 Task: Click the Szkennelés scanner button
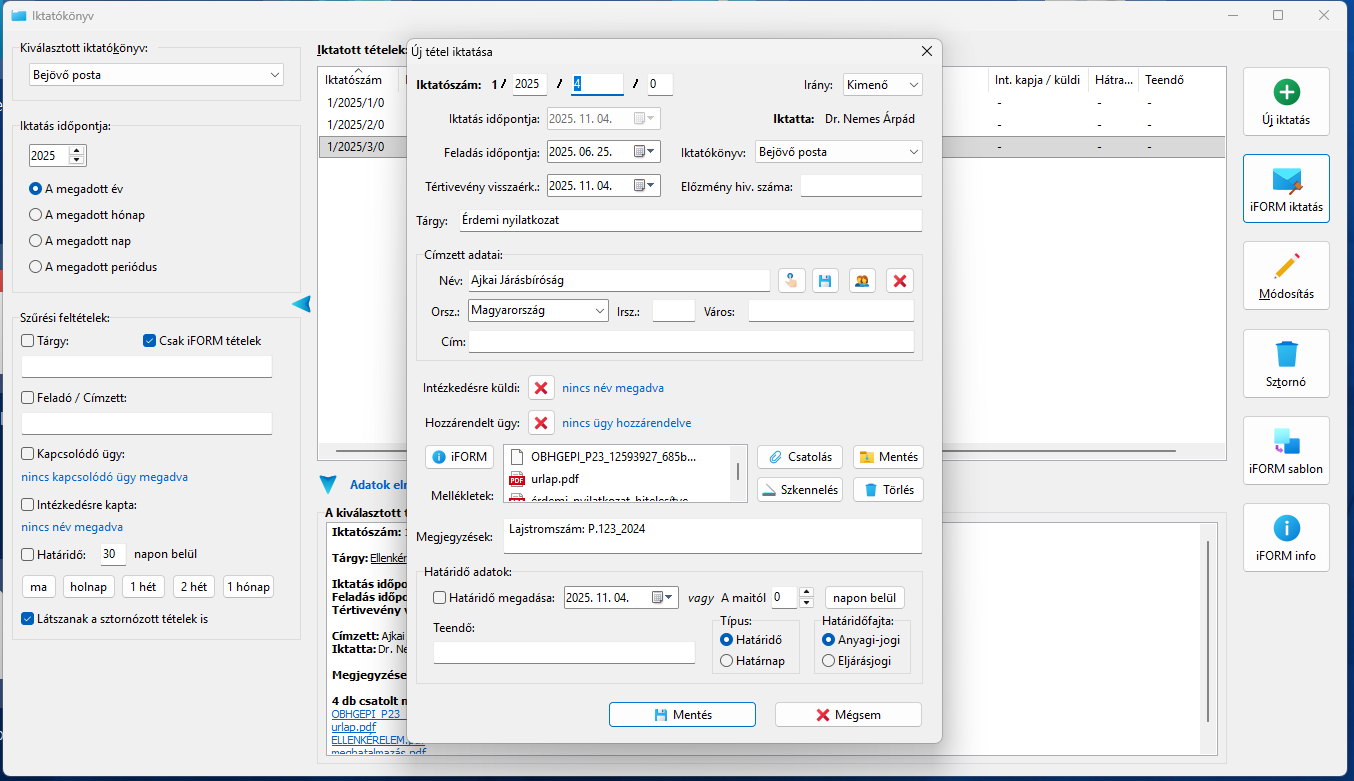(x=800, y=490)
